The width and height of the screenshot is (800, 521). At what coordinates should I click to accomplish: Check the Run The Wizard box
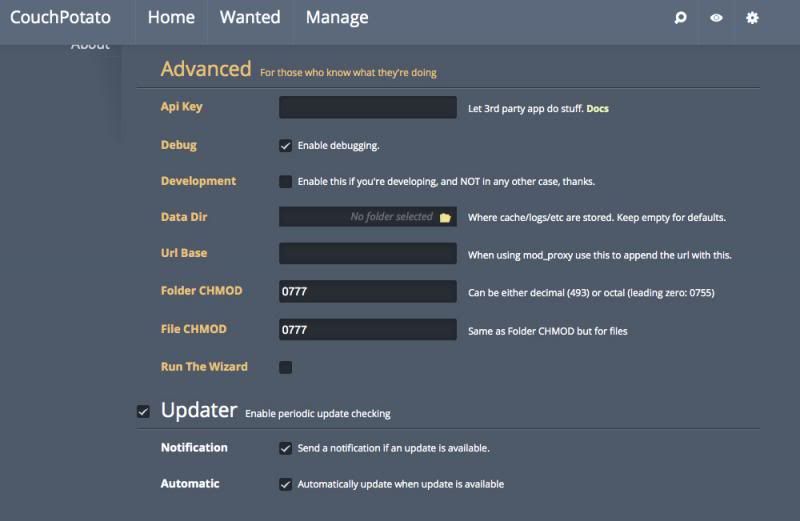[x=286, y=367]
